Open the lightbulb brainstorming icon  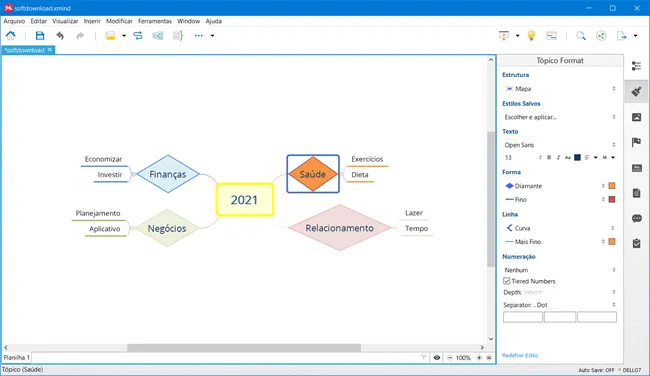tap(531, 36)
